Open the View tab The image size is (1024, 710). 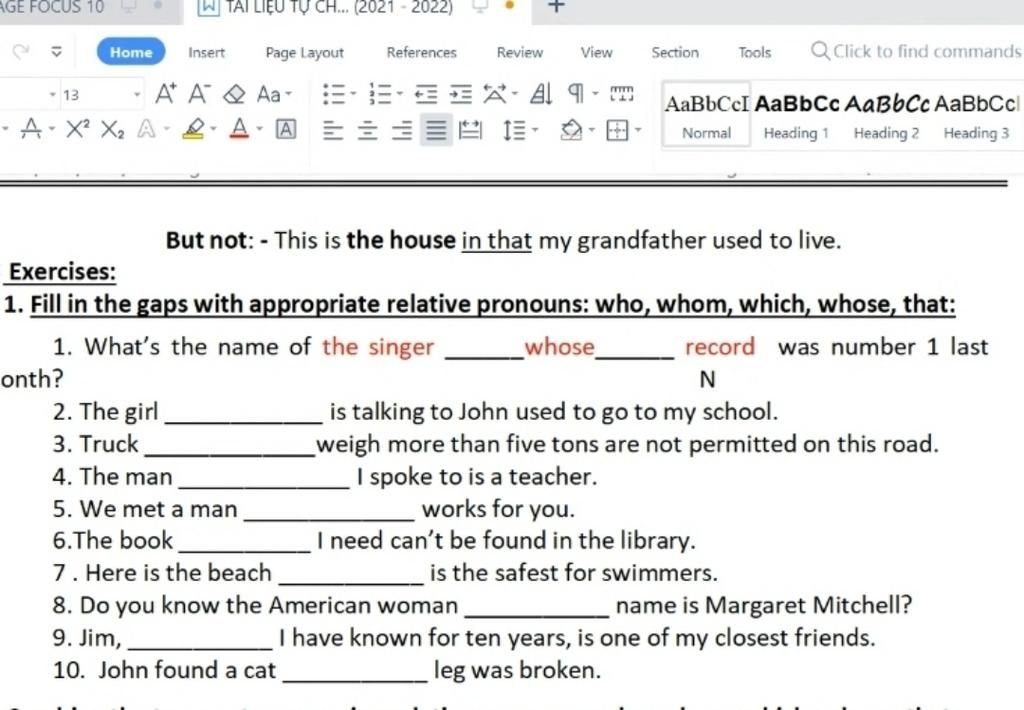pos(596,52)
